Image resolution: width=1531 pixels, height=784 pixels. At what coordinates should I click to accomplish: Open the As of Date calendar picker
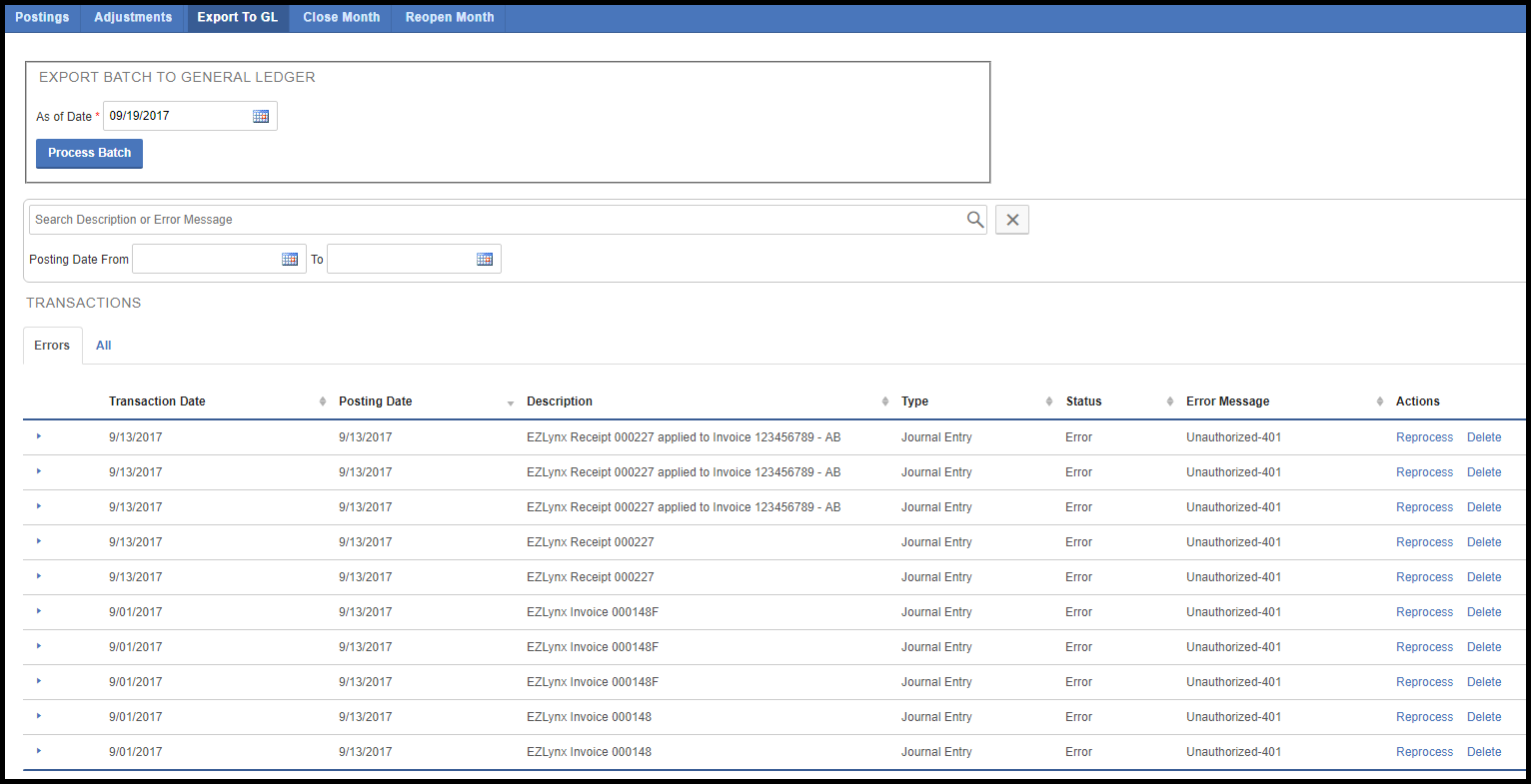(261, 117)
